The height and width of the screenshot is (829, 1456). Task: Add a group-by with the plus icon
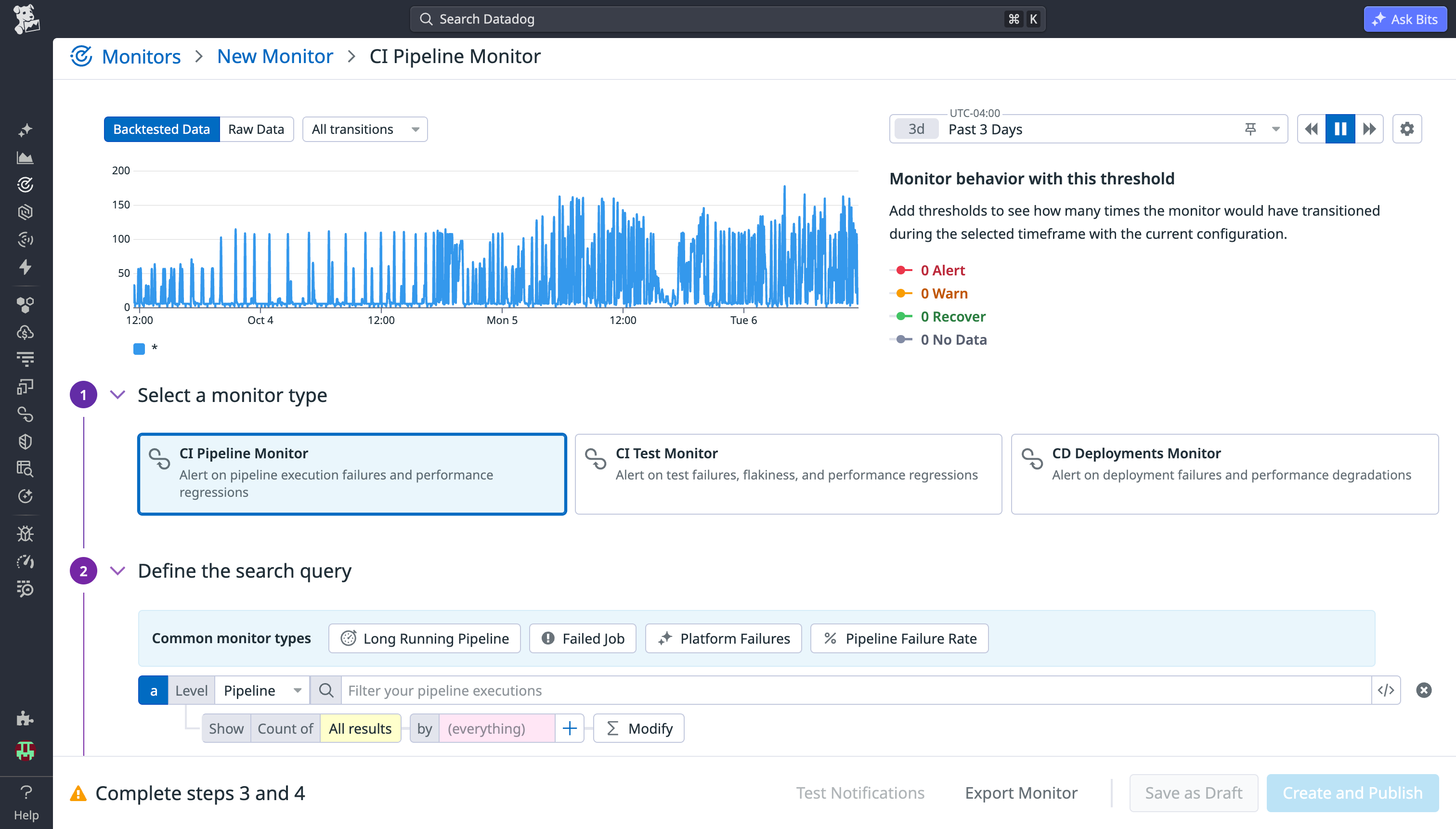(x=570, y=728)
